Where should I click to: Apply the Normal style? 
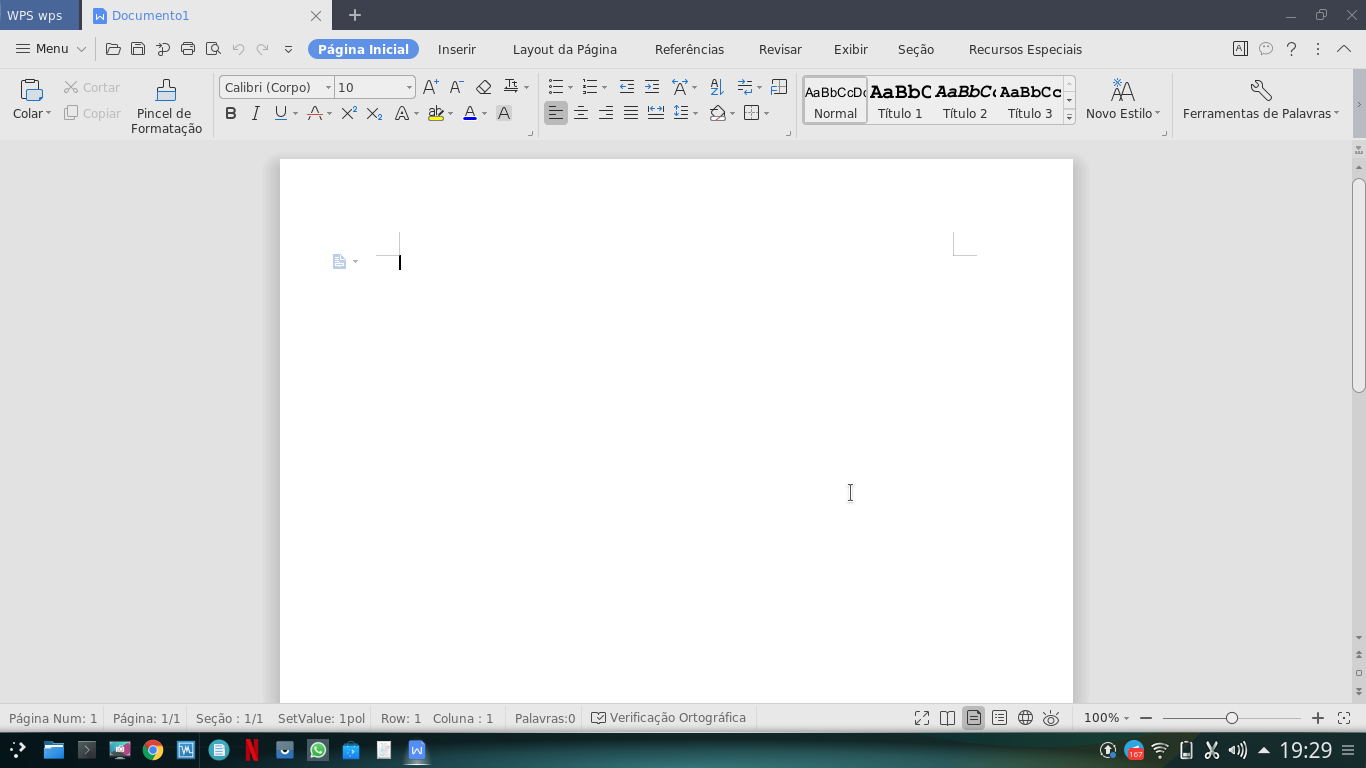[835, 100]
